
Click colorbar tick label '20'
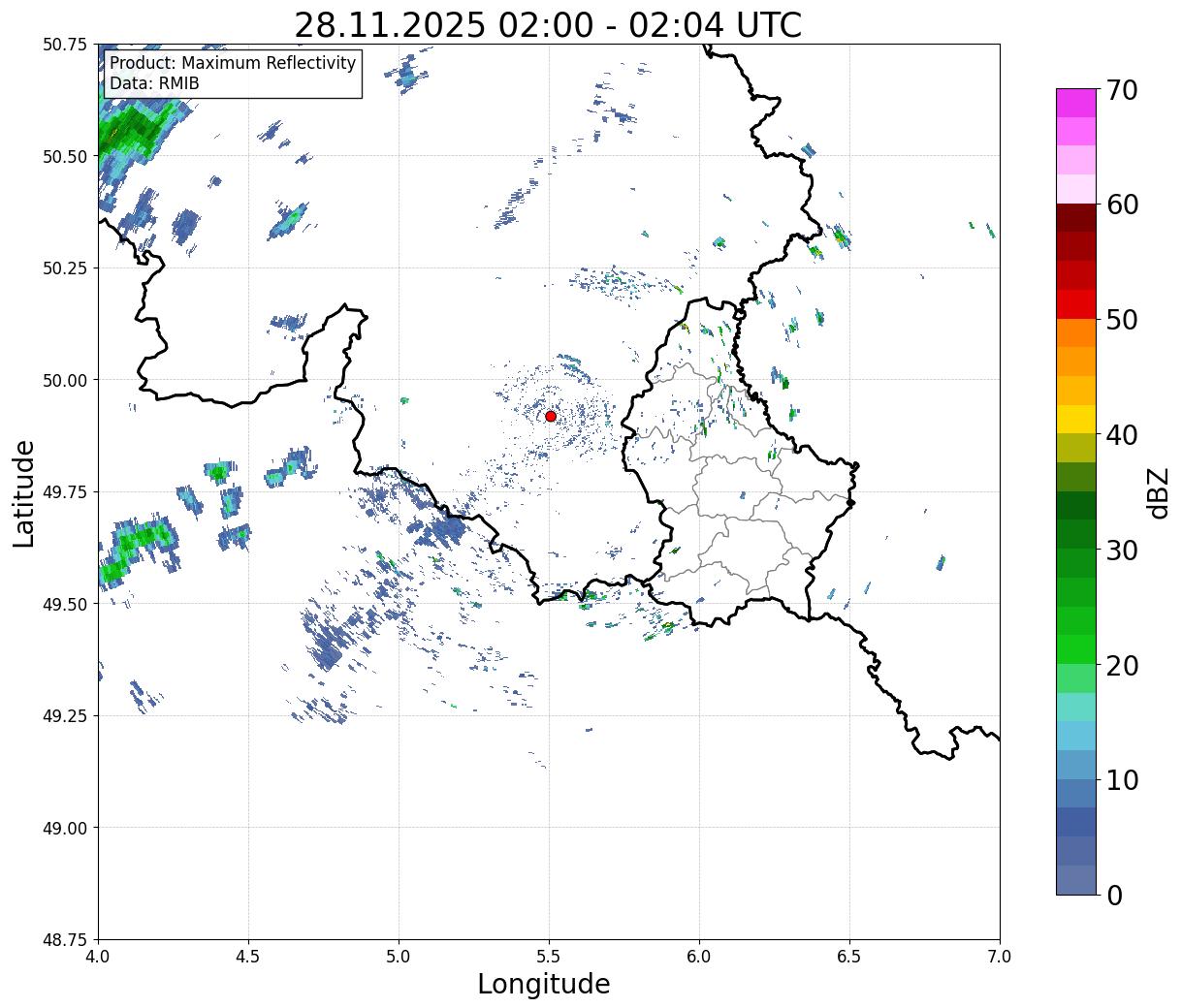[x=1121, y=665]
